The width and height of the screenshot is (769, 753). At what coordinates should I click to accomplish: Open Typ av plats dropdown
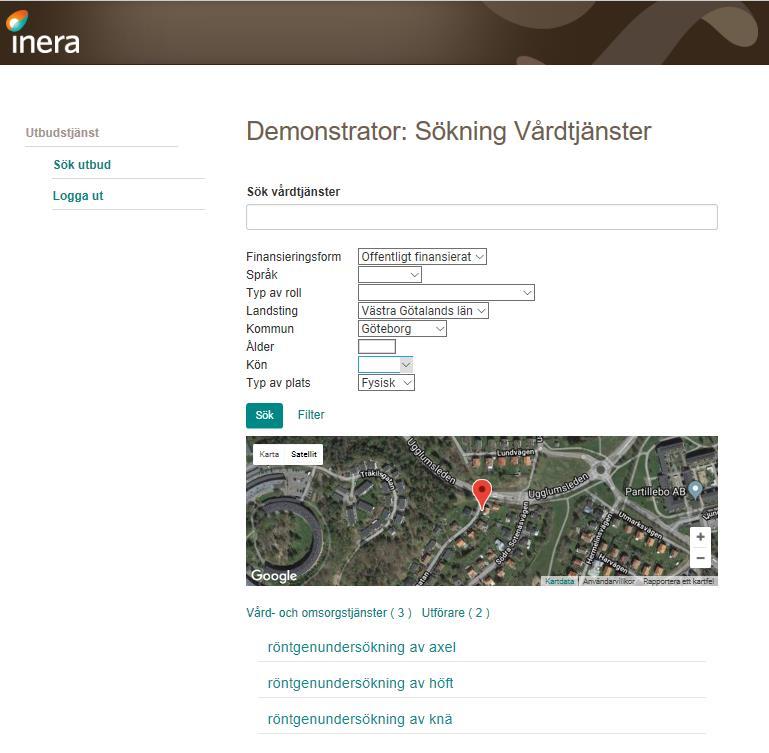point(386,383)
